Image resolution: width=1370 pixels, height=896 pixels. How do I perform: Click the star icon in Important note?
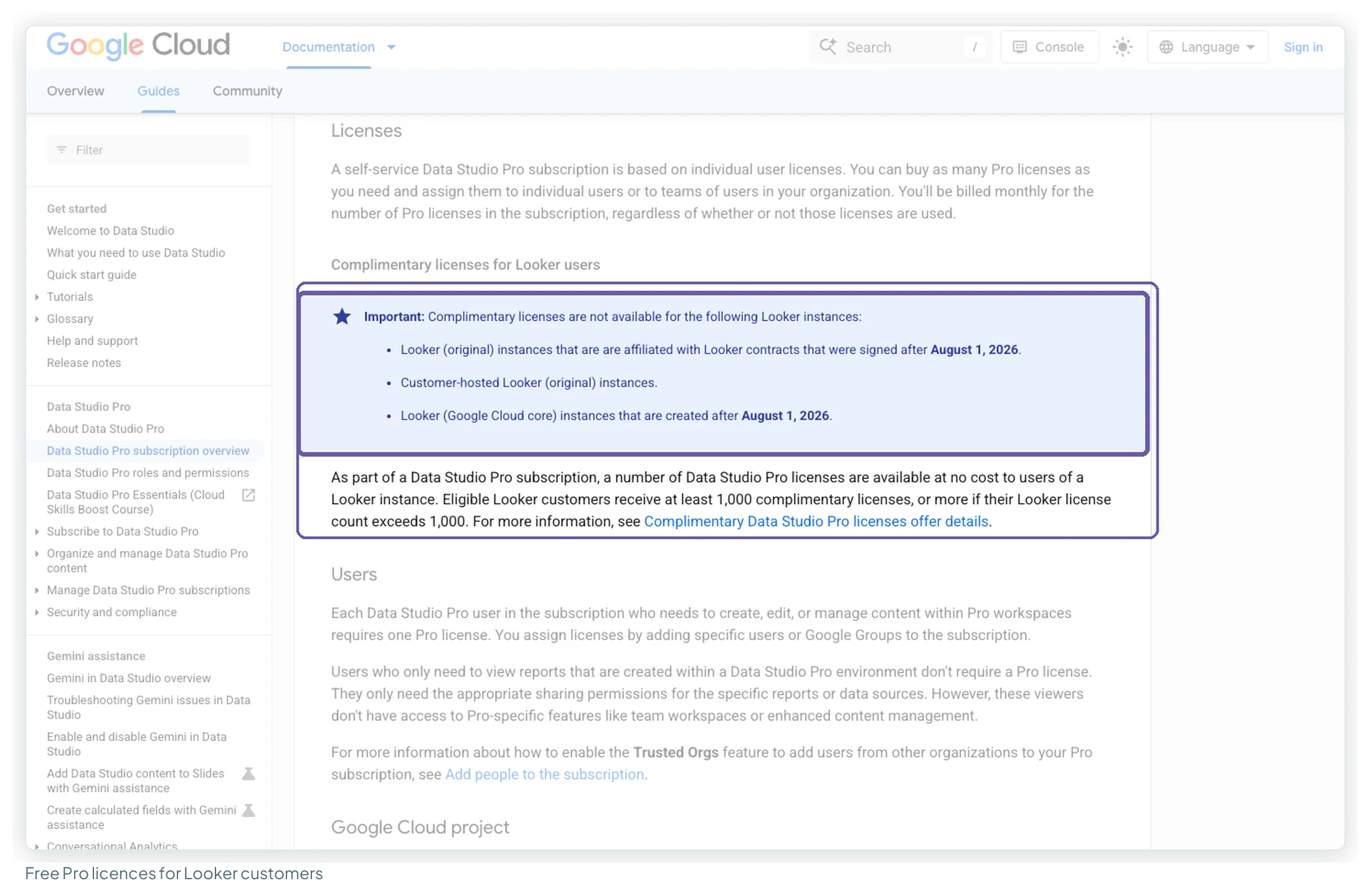pos(342,317)
